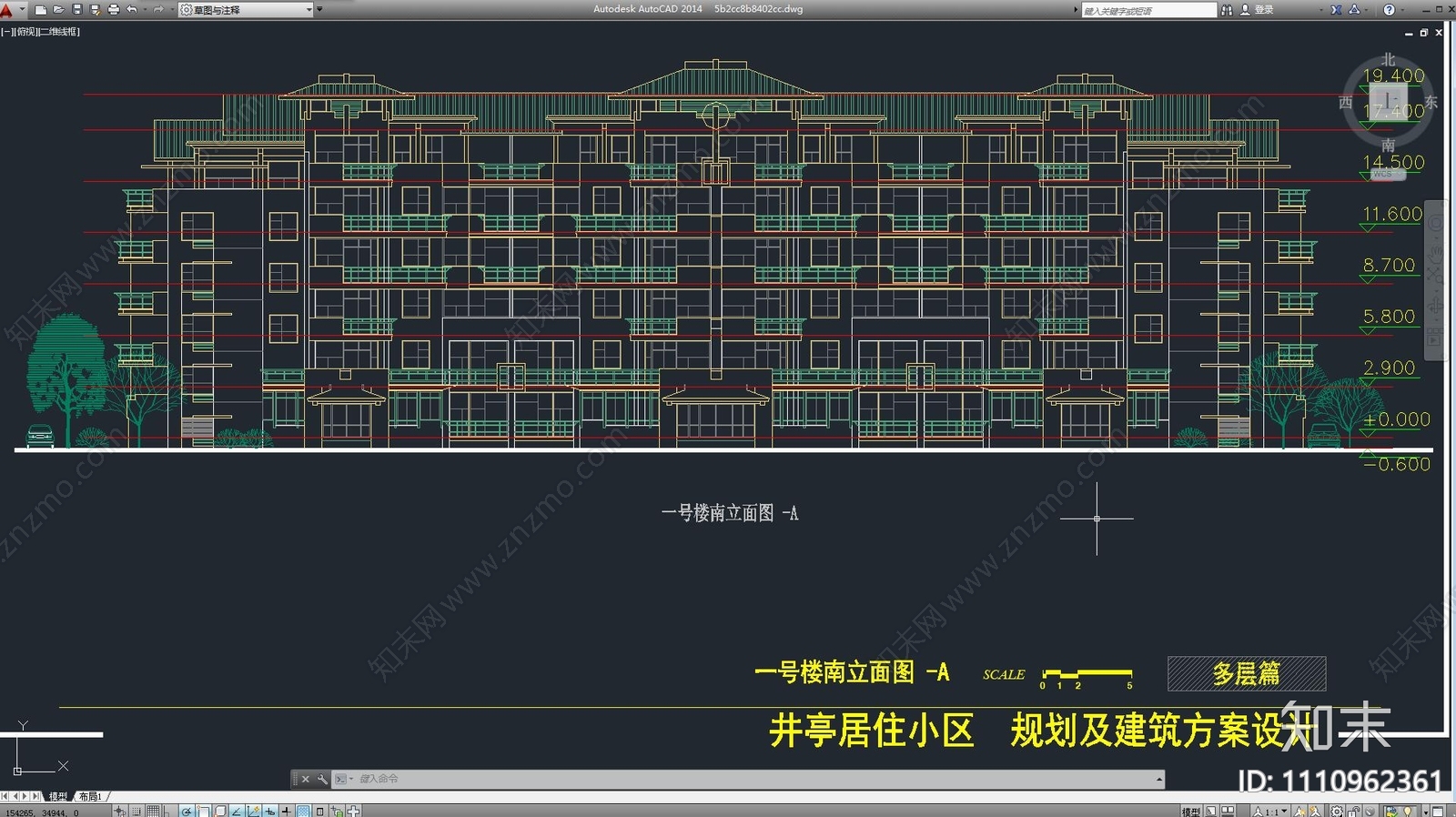Click the Plot/Print icon

(114, 10)
